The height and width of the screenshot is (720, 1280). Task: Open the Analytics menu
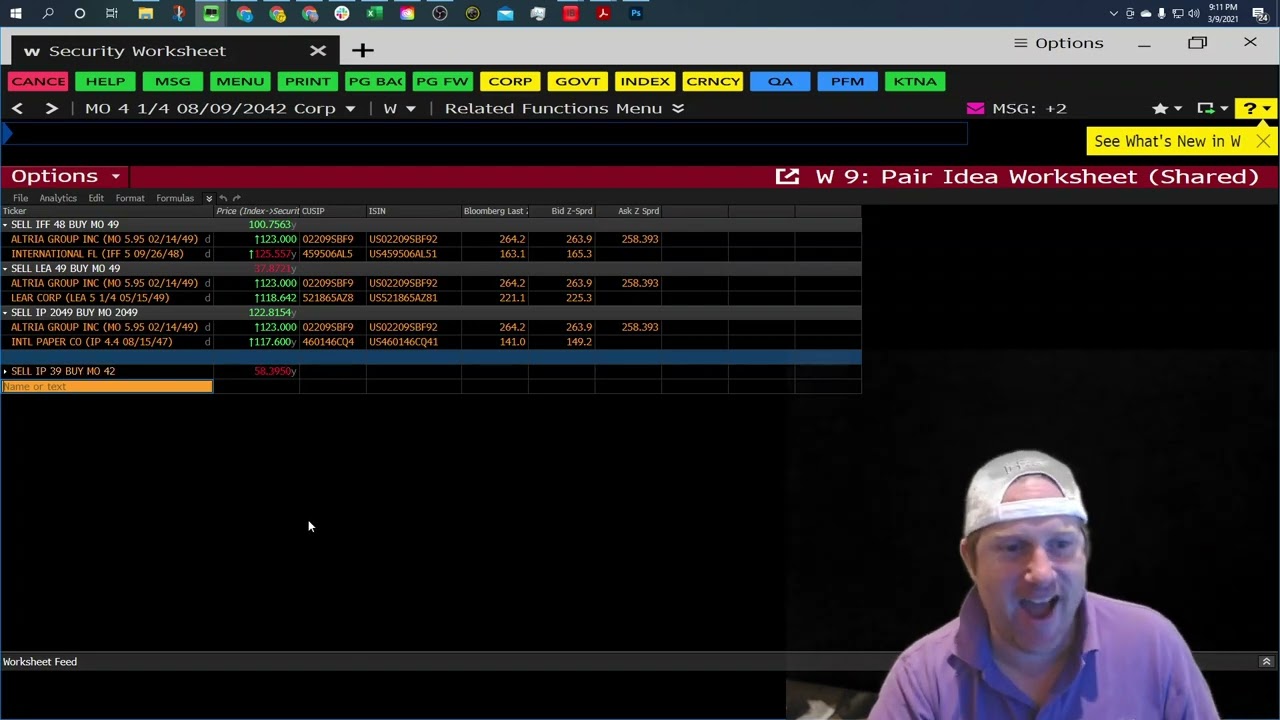[x=58, y=198]
